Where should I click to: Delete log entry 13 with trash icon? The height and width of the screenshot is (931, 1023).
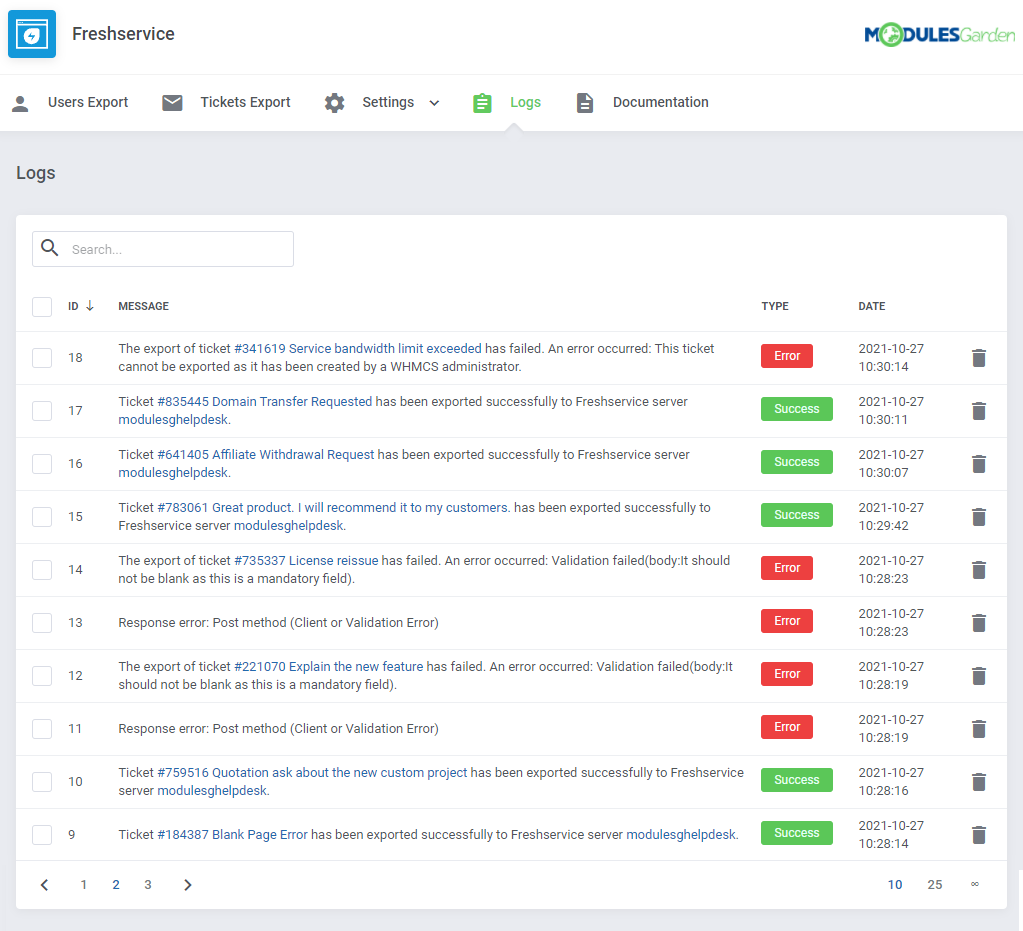click(979, 623)
